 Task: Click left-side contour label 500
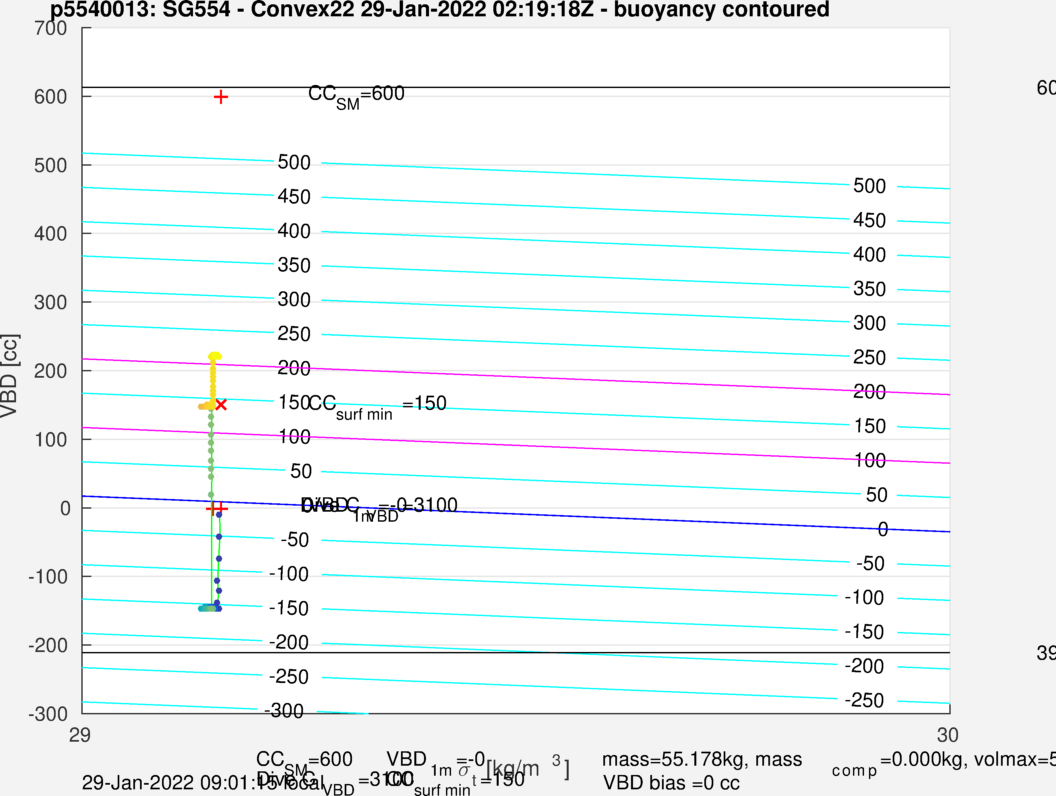[x=294, y=162]
